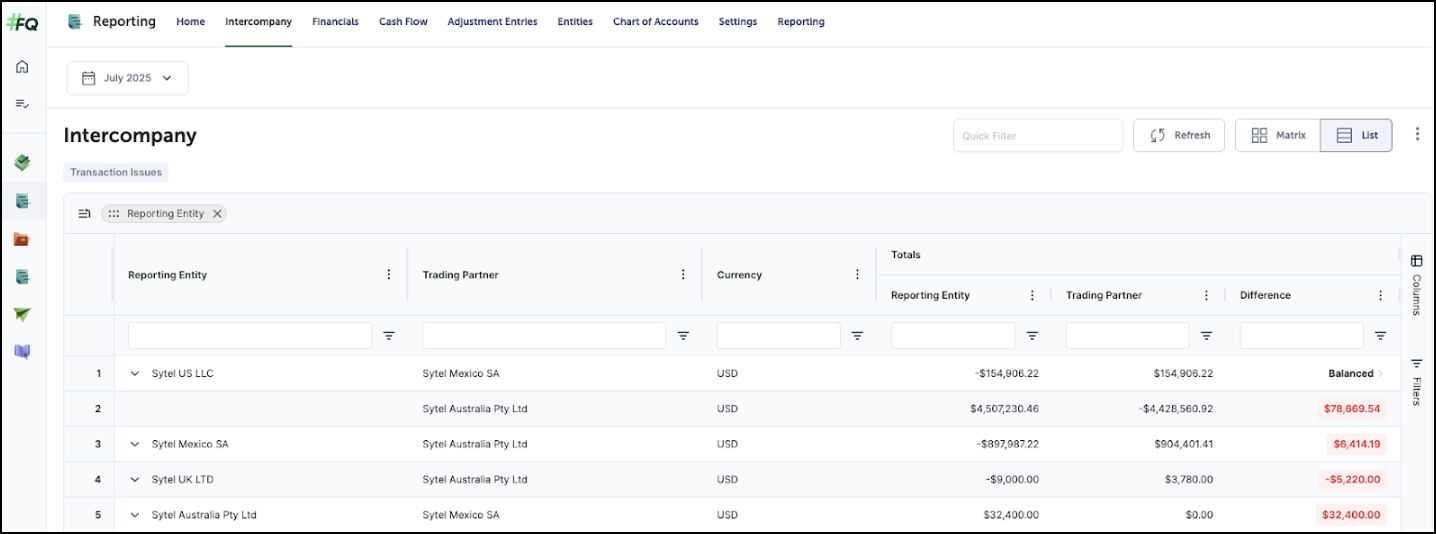Viewport: 1436px width, 534px height.
Task: Click the green paper plane sidebar icon
Action: [x=22, y=314]
